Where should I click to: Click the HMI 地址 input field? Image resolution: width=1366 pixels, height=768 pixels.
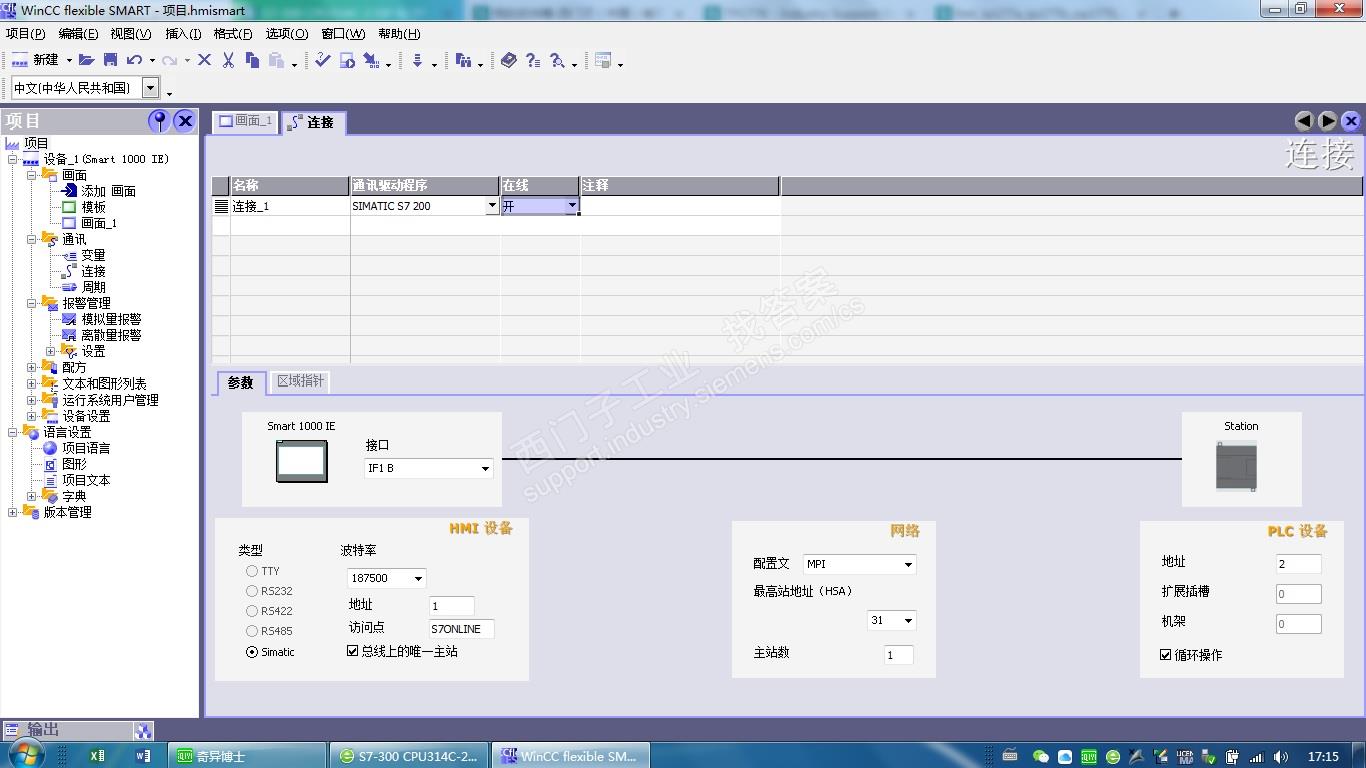pos(451,606)
